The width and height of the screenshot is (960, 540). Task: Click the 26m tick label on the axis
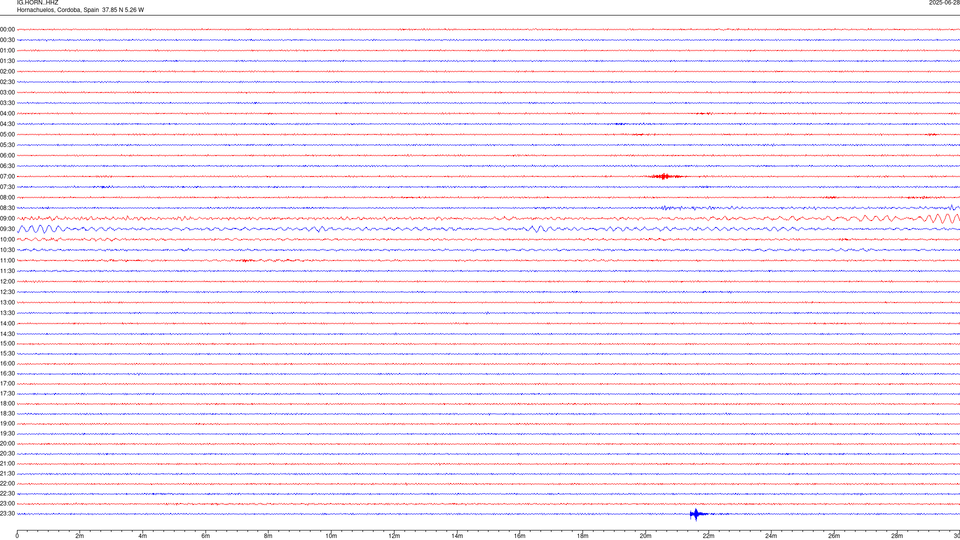pyautogui.click(x=834, y=536)
